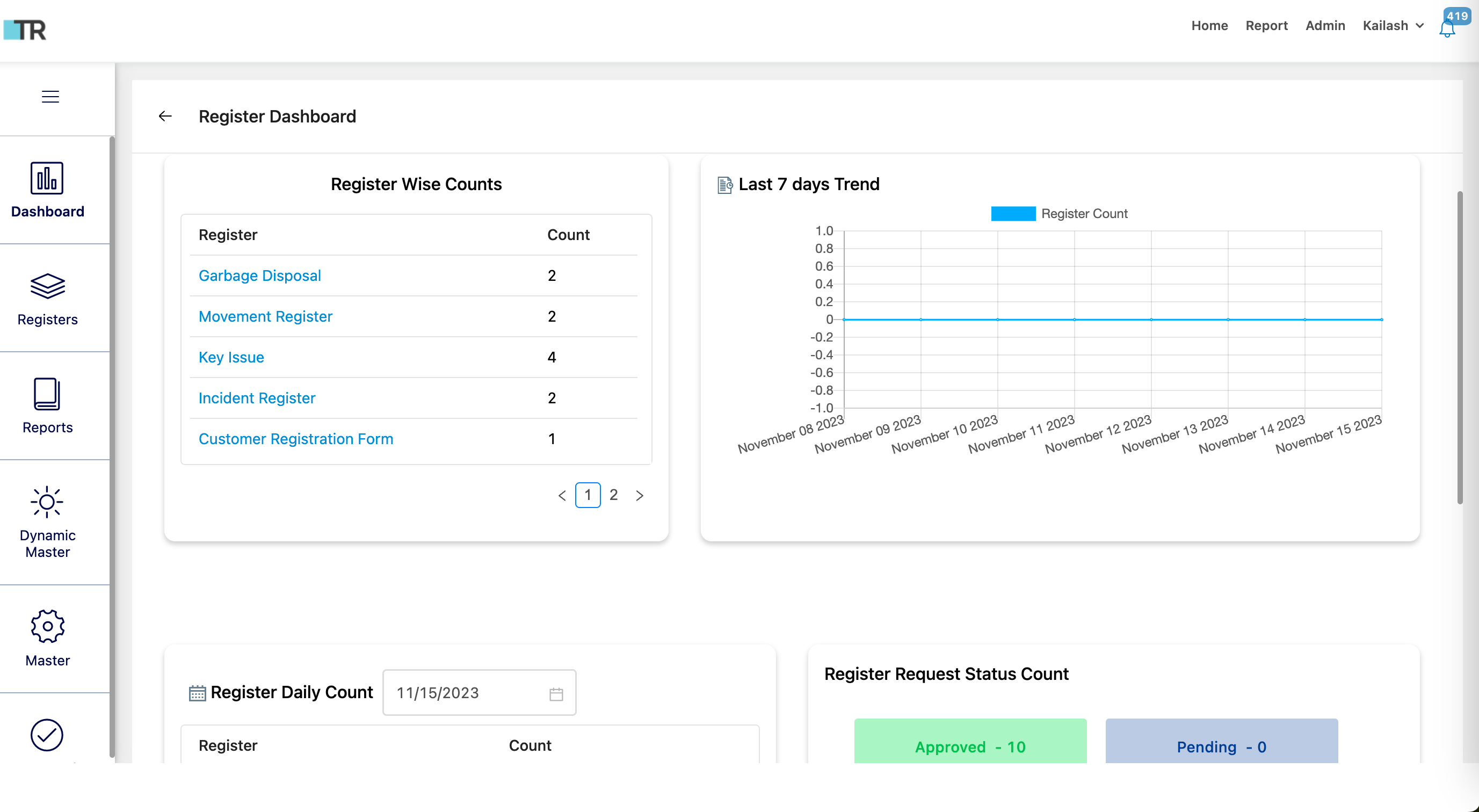Open the Dashboard panel from the sidebar
This screenshot has height=812, width=1479.
(47, 191)
